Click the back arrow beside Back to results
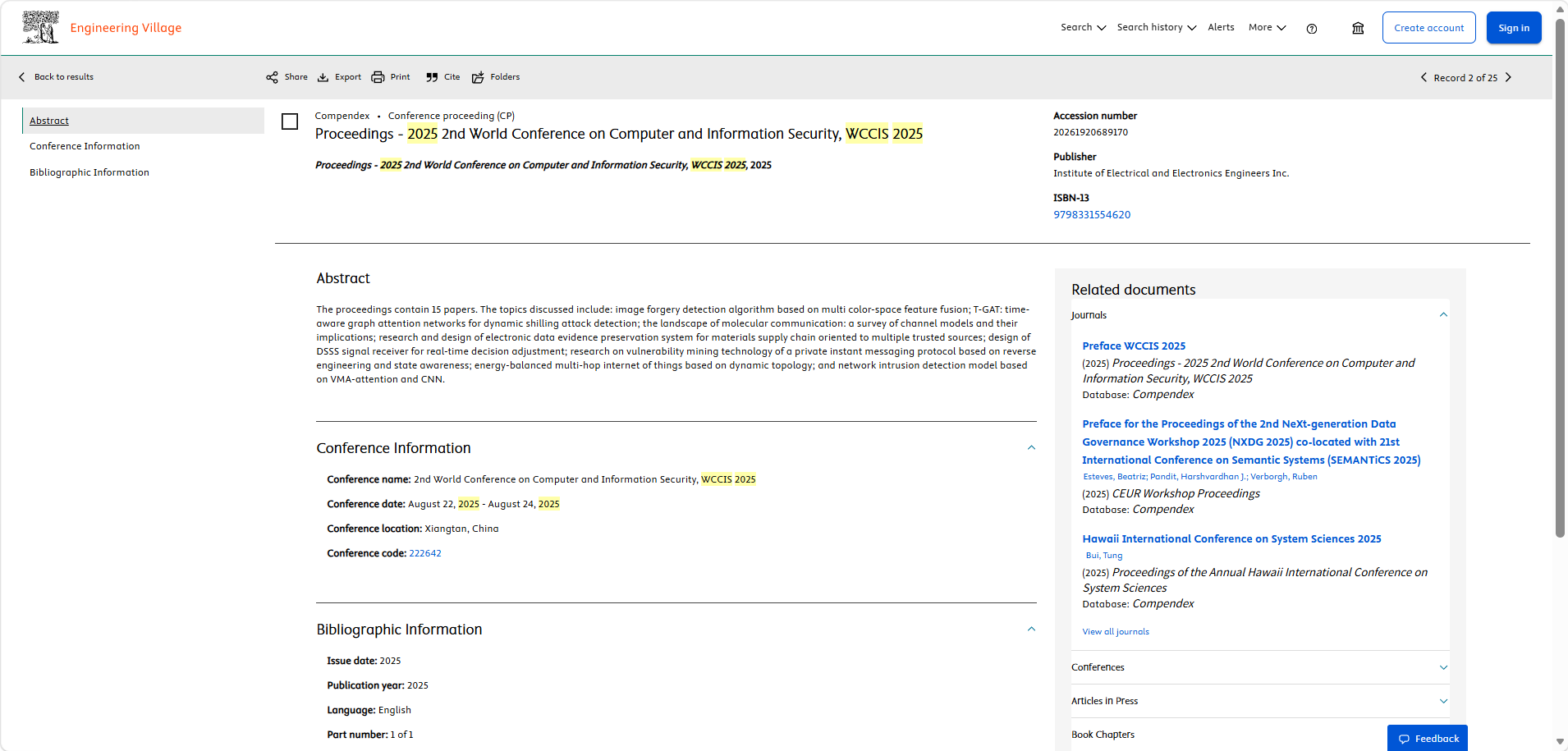The width and height of the screenshot is (1568, 751). point(22,77)
